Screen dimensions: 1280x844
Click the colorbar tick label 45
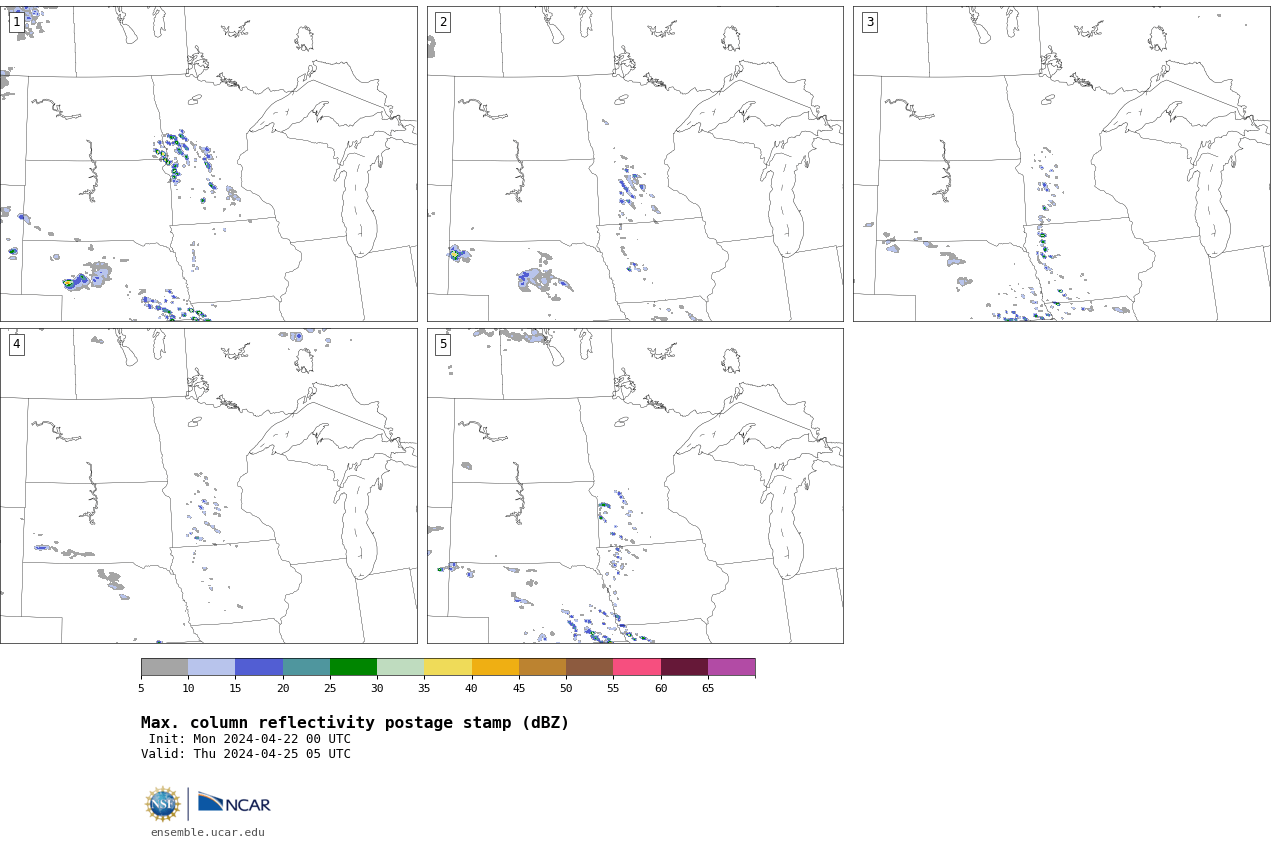pos(519,688)
